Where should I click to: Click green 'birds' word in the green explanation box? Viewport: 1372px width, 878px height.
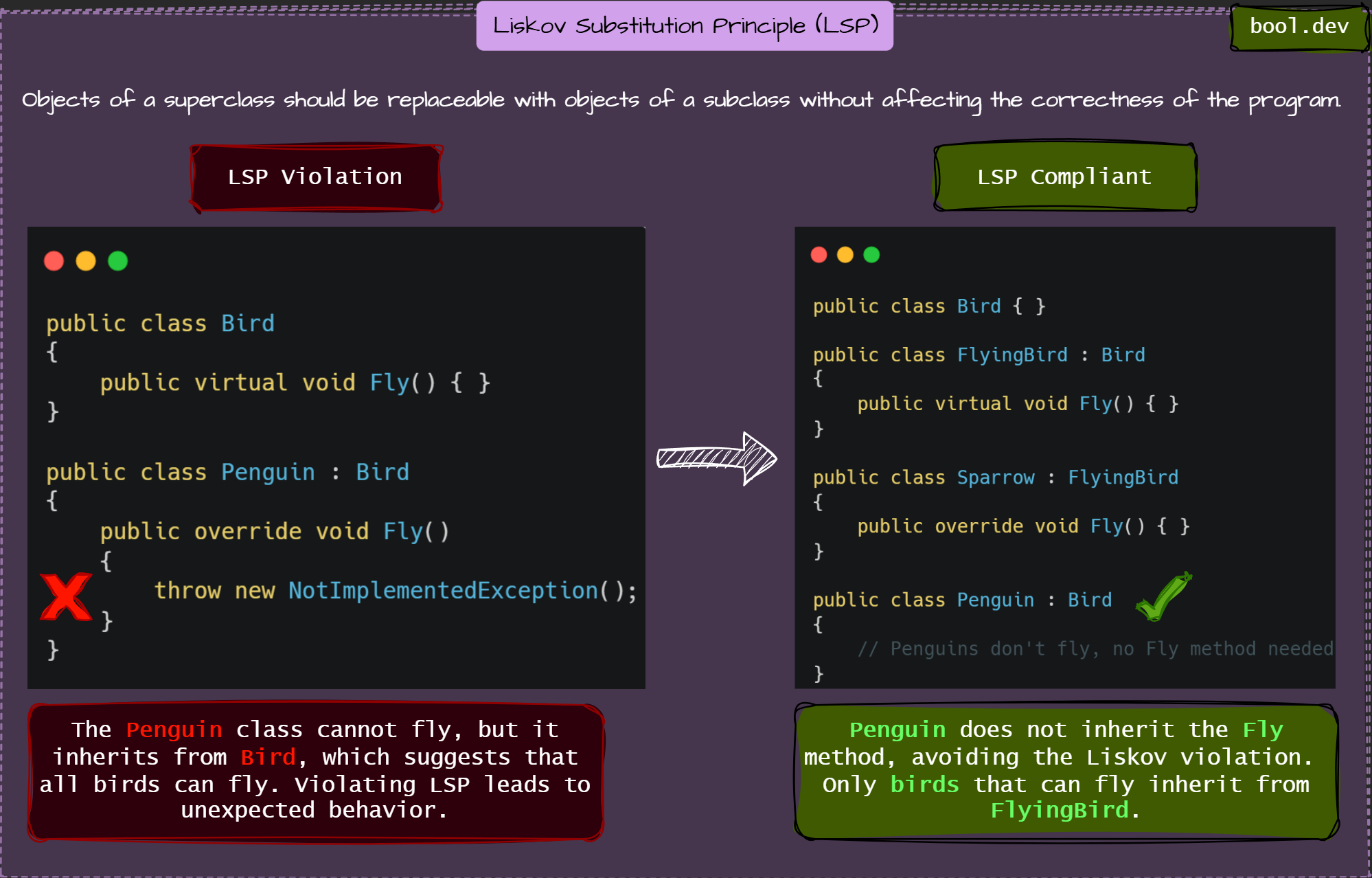click(x=924, y=784)
